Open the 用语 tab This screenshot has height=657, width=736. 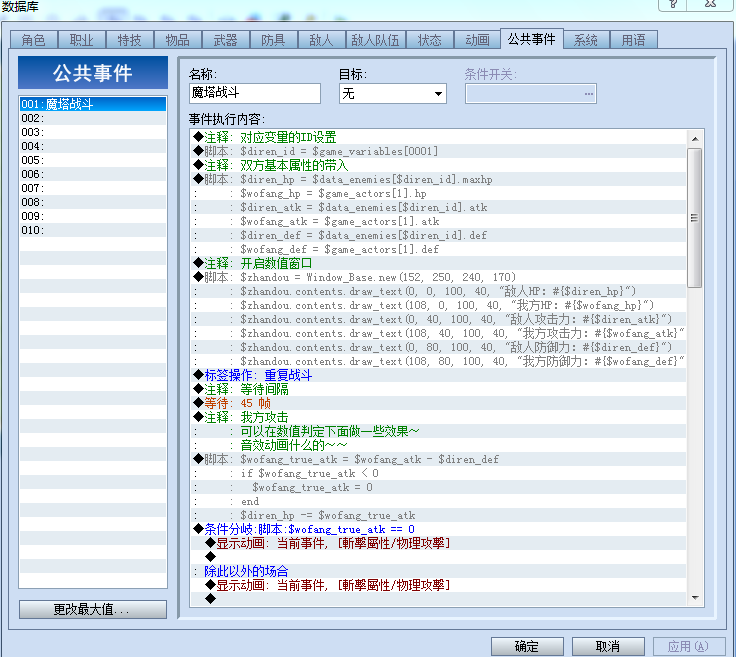pos(634,40)
